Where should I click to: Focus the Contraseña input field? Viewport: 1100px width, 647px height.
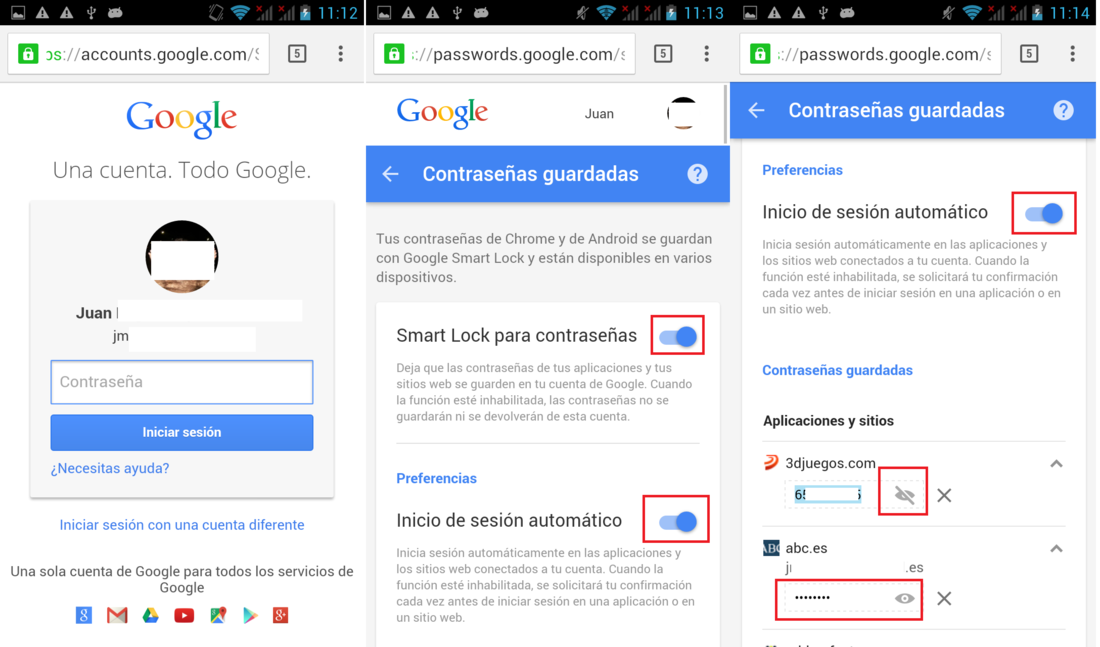click(x=182, y=382)
